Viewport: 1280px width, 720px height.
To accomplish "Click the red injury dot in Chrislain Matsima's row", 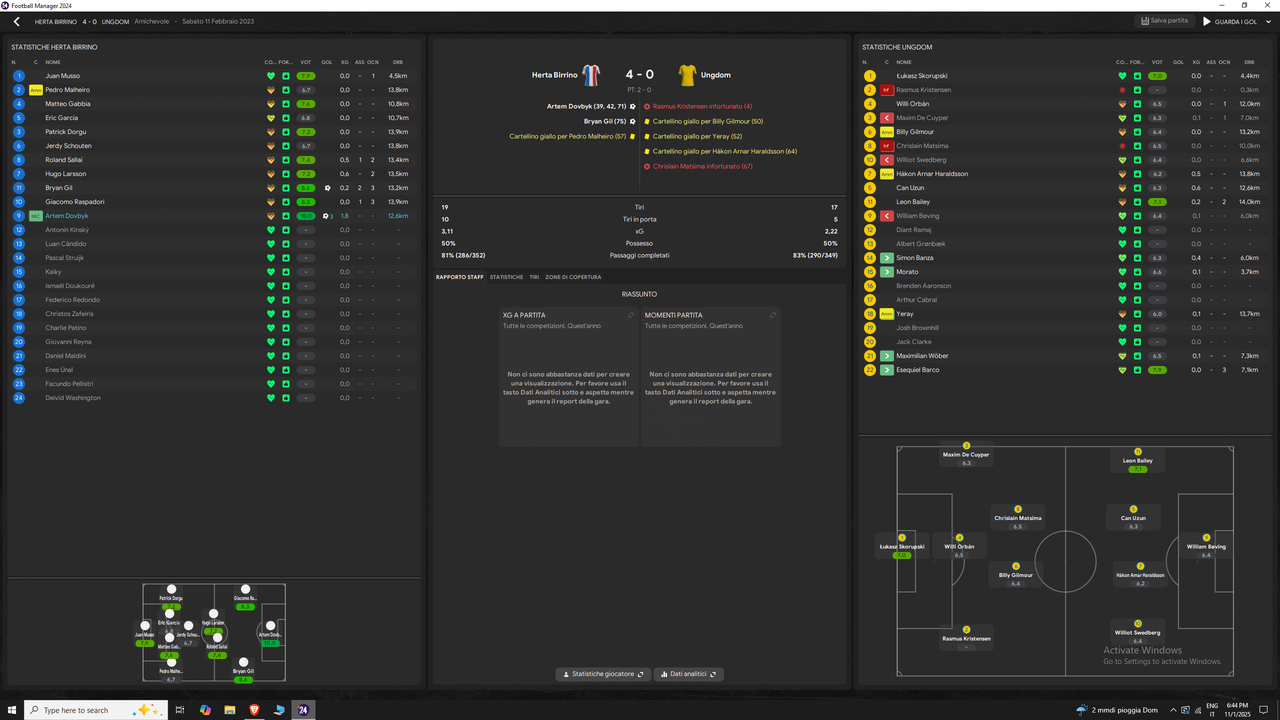I will (x=1122, y=146).
